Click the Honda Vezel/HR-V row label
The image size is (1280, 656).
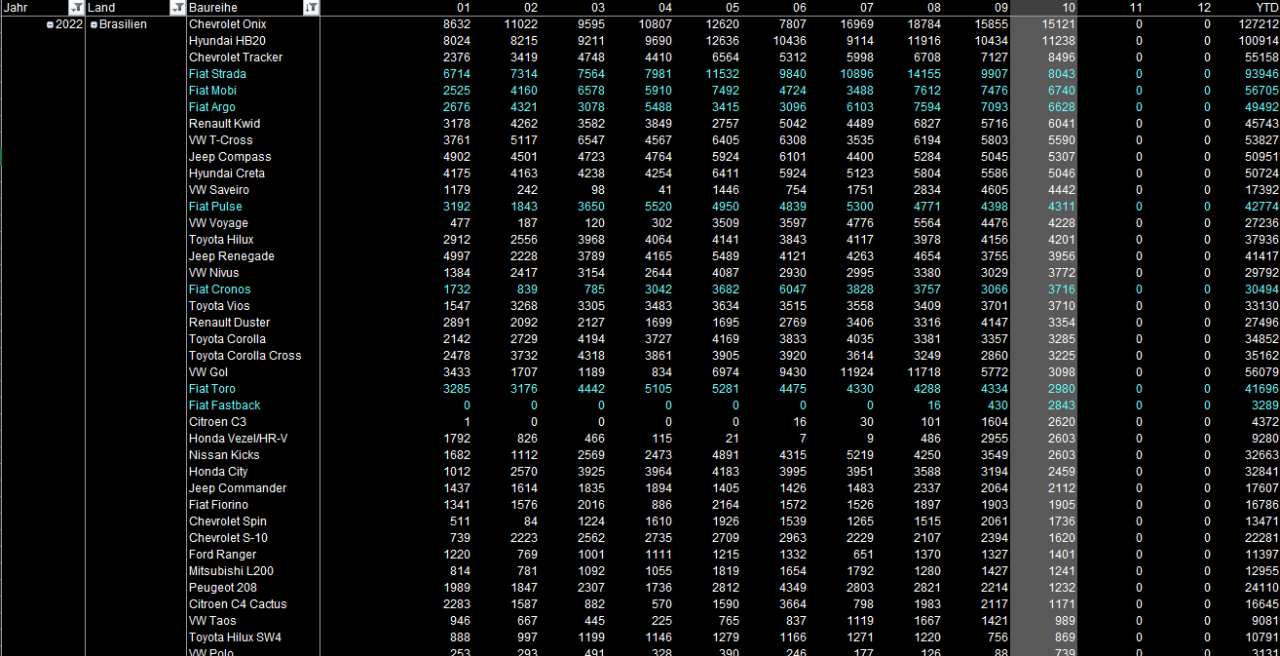pyautogui.click(x=238, y=438)
